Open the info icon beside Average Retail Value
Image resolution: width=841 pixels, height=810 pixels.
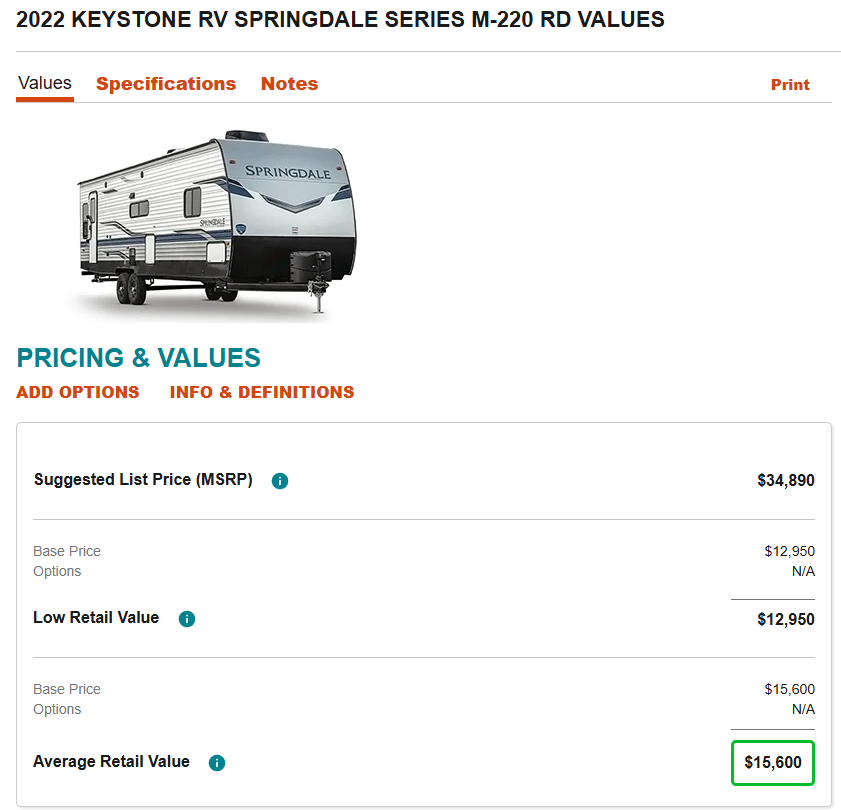(x=217, y=763)
